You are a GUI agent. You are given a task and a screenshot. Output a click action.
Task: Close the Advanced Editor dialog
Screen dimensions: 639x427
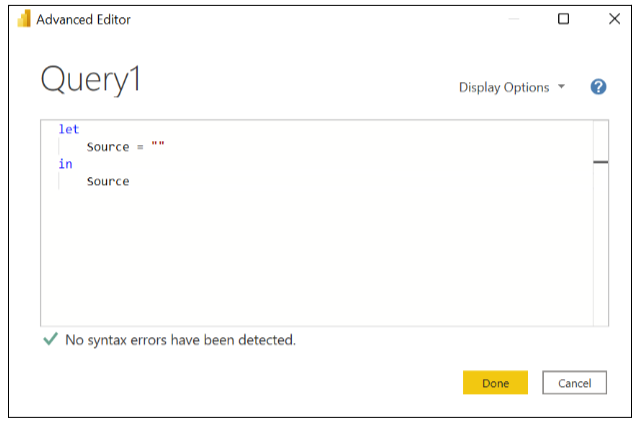point(614,19)
